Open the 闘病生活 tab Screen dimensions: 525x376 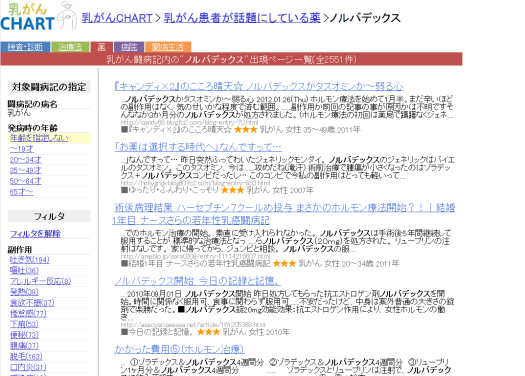(168, 47)
